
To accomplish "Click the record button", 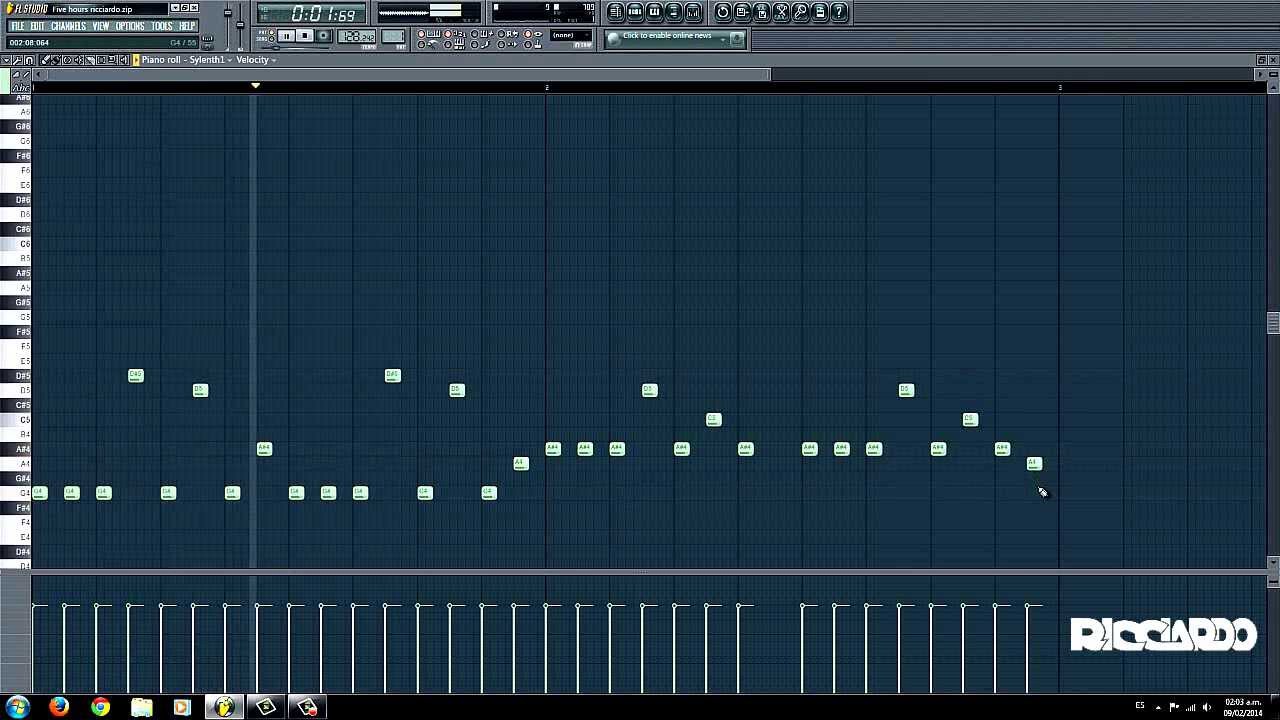I will (323, 36).
